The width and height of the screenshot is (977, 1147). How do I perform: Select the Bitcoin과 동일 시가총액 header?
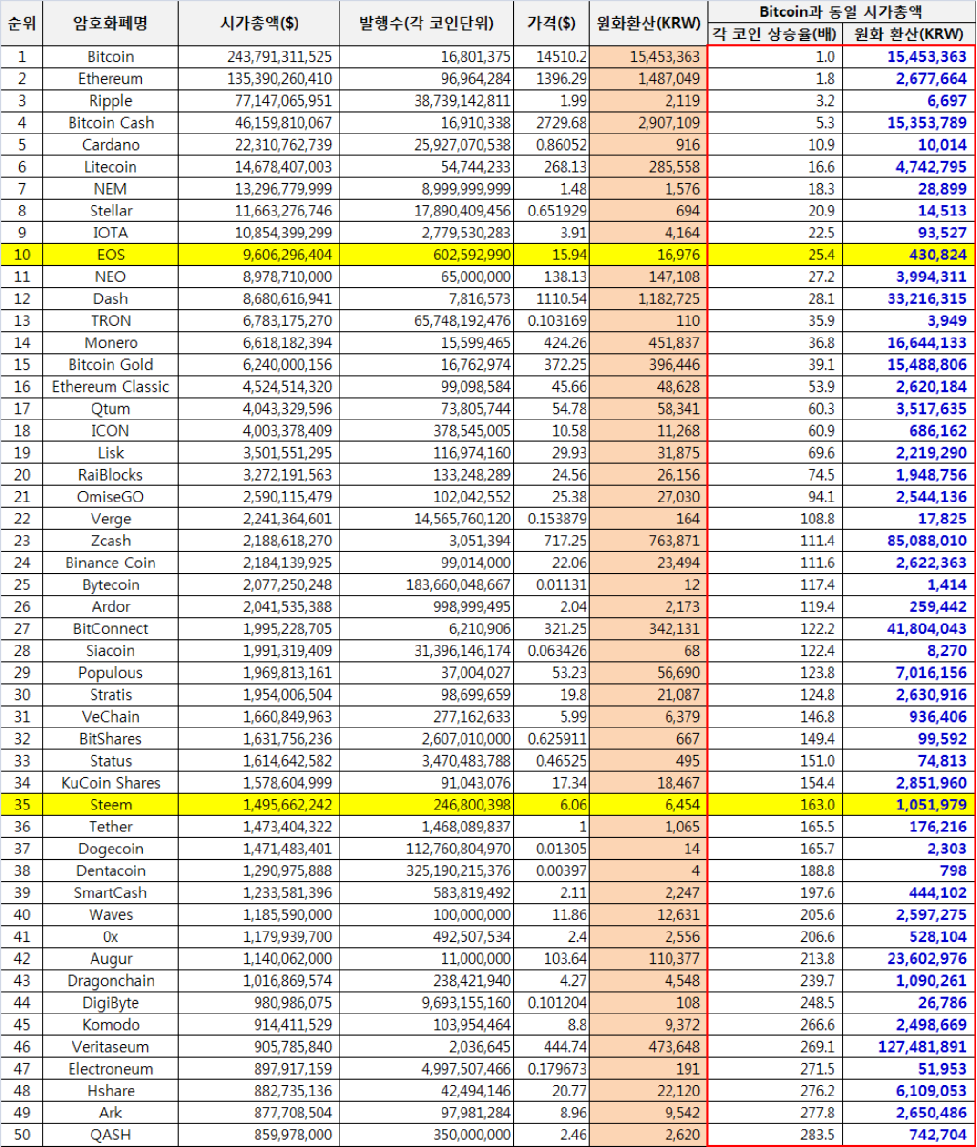841,12
